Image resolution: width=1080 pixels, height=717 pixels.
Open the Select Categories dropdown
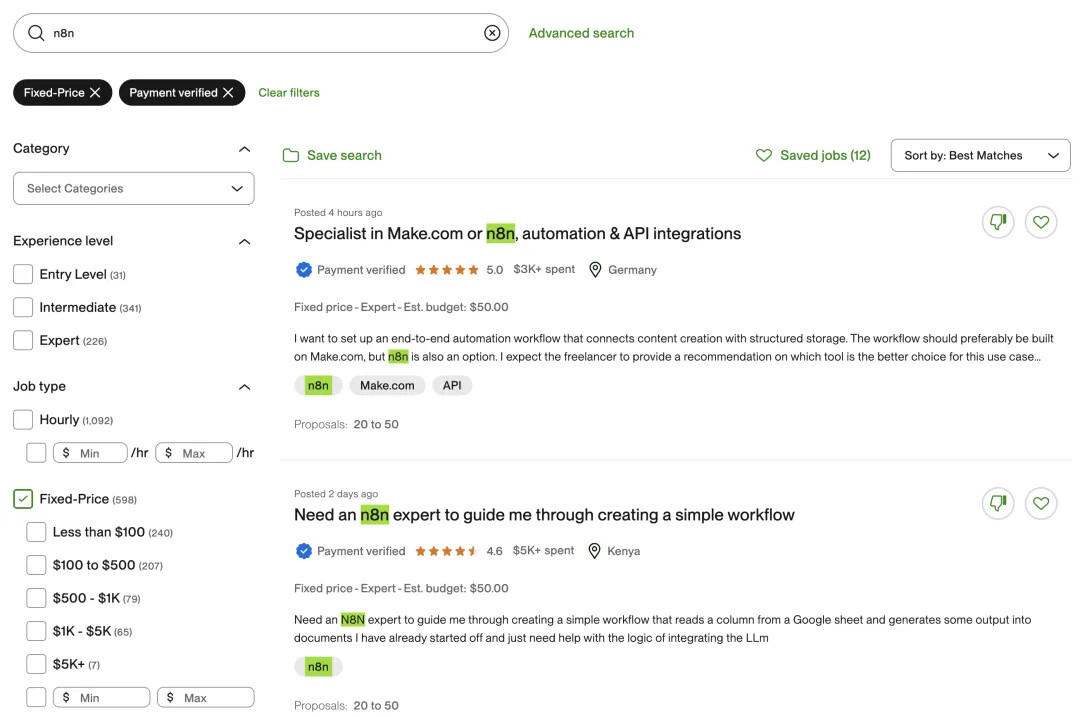coord(134,188)
